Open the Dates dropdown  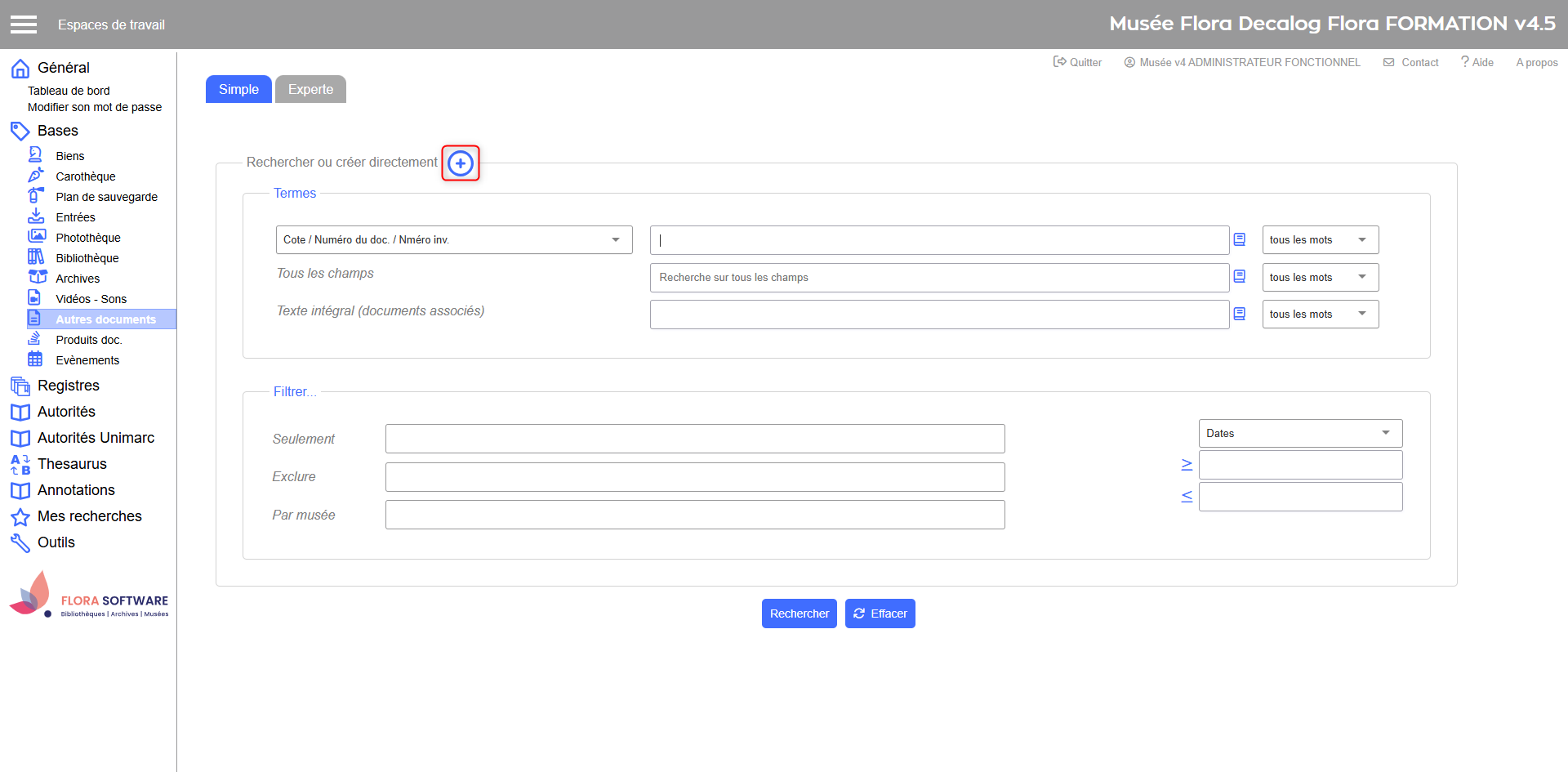(x=1300, y=433)
